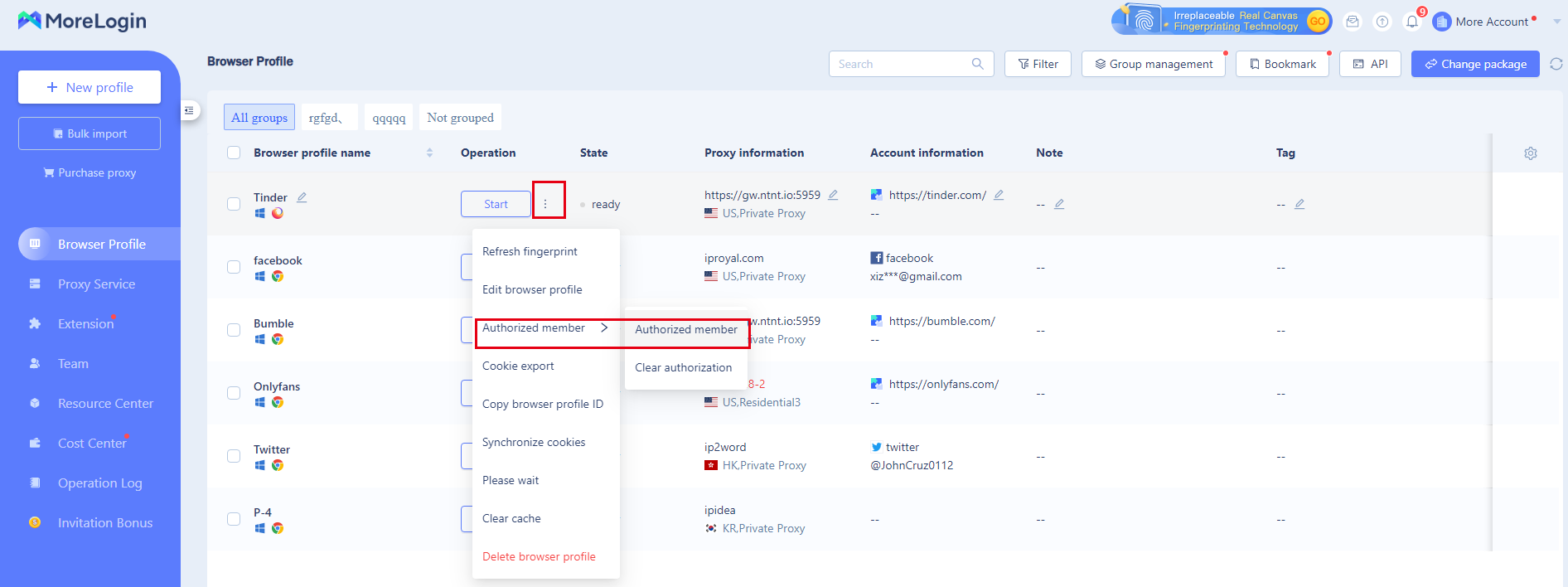The image size is (1568, 587).
Task: Collapse the sidebar with the toggle icon
Action: tap(190, 110)
